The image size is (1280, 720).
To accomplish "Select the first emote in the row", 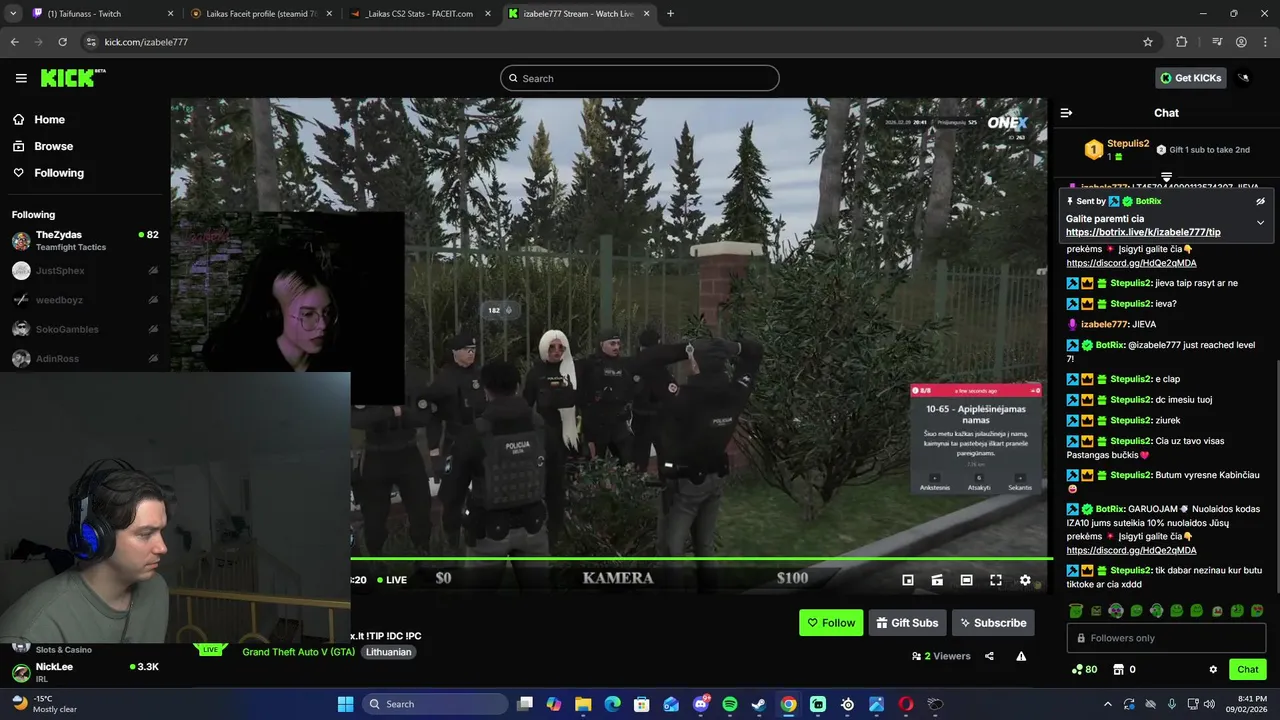I will click(1076, 611).
